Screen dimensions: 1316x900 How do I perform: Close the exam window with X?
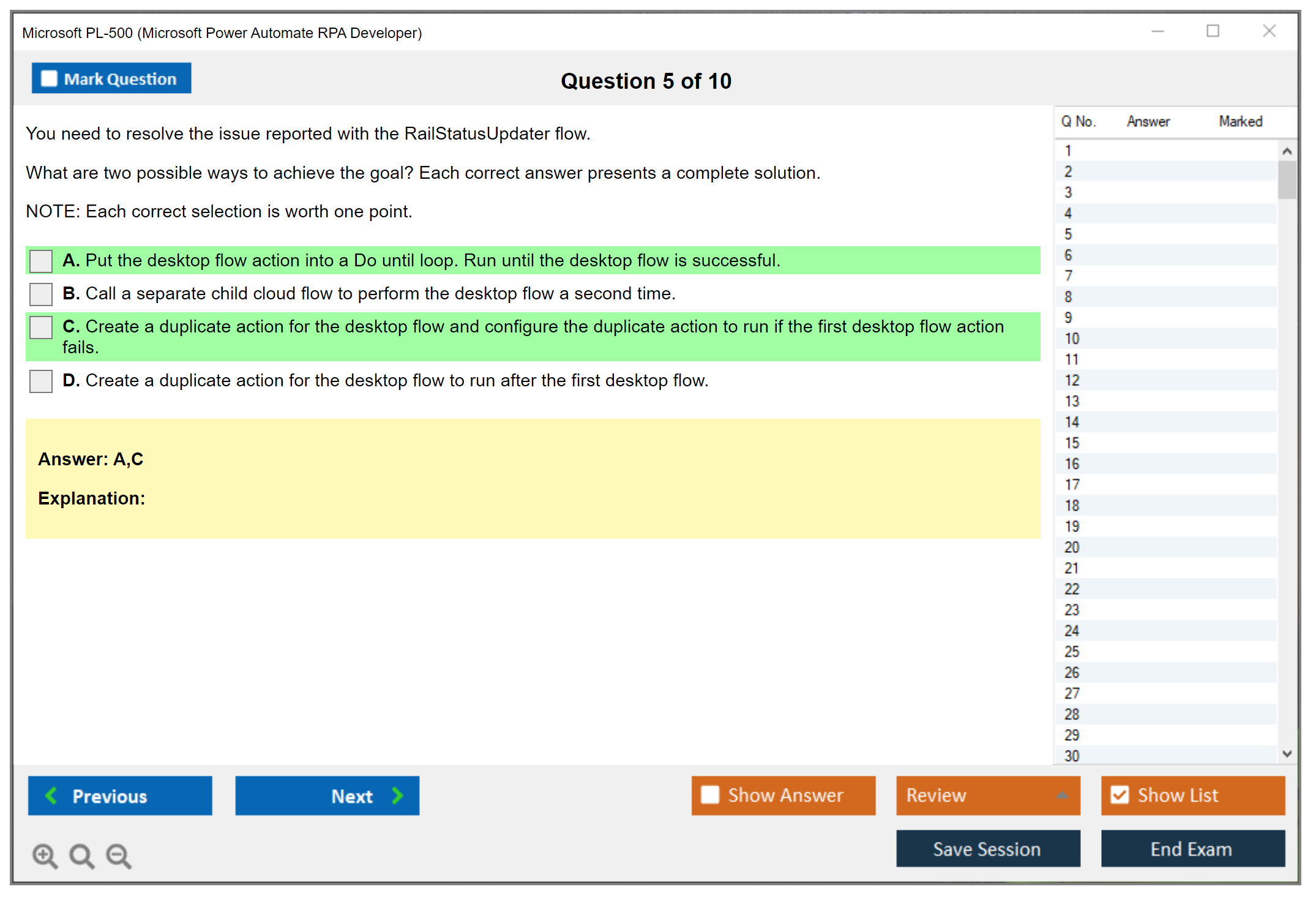1269,31
